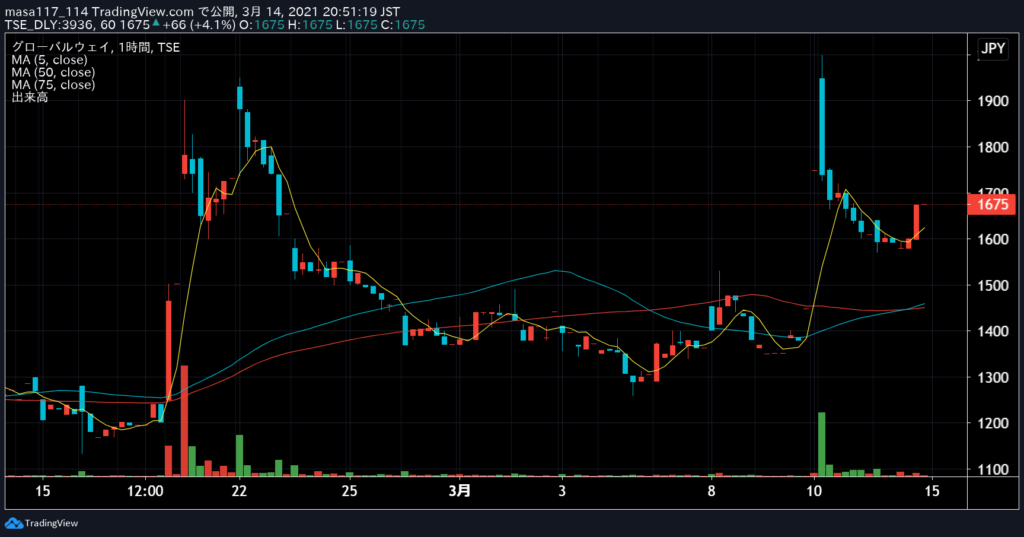Click the 3月 month axis label
The width and height of the screenshot is (1024, 537).
pyautogui.click(x=460, y=491)
